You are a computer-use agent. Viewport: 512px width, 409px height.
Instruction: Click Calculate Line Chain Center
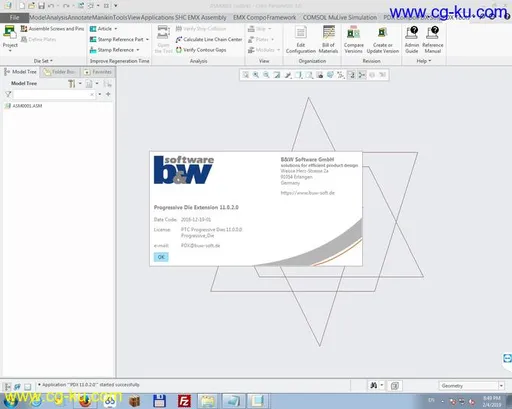tap(209, 39)
